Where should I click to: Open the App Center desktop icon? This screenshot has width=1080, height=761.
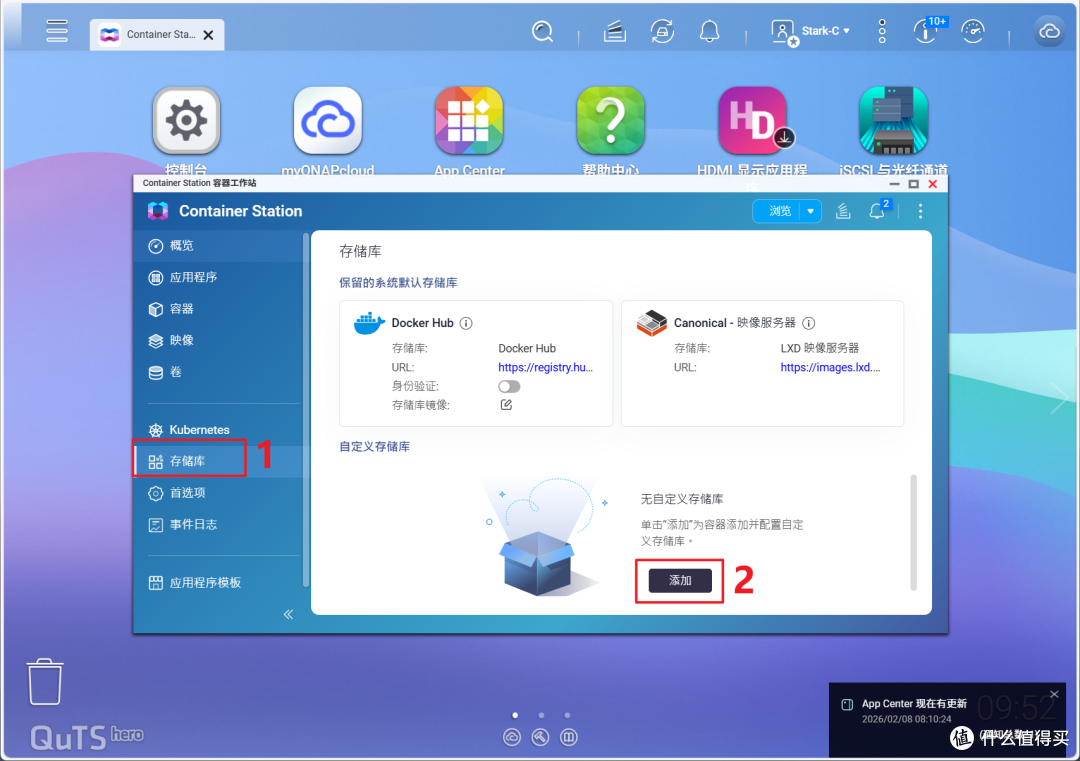pos(469,121)
